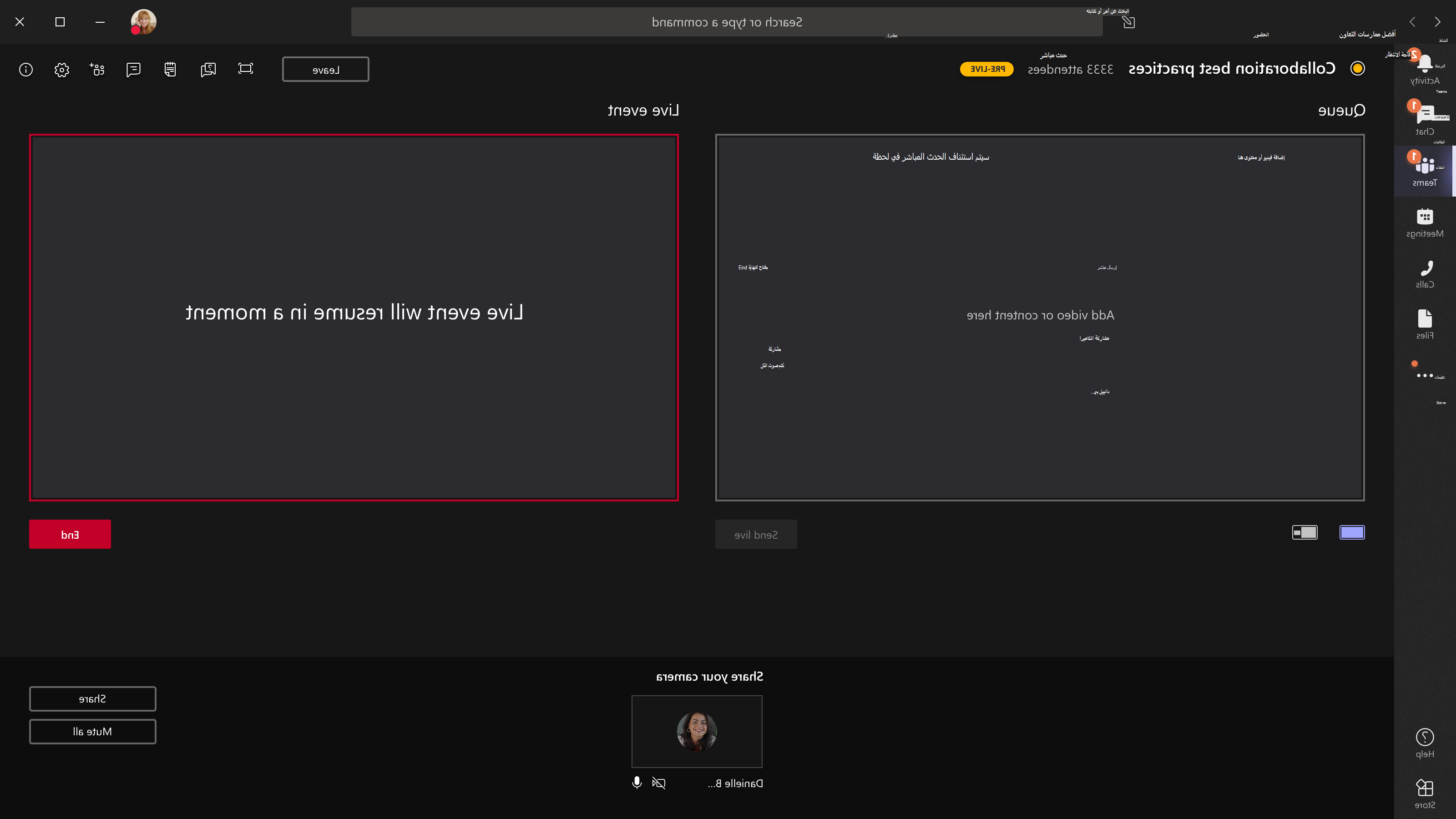Viewport: 1456px width, 819px height.
Task: Maximize the Teams window
Action: click(x=60, y=22)
